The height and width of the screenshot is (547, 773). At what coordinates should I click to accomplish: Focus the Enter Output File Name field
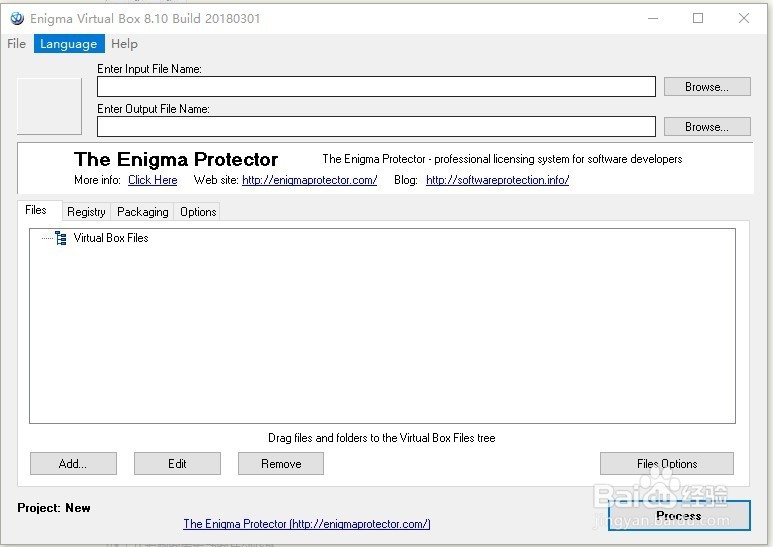point(376,127)
